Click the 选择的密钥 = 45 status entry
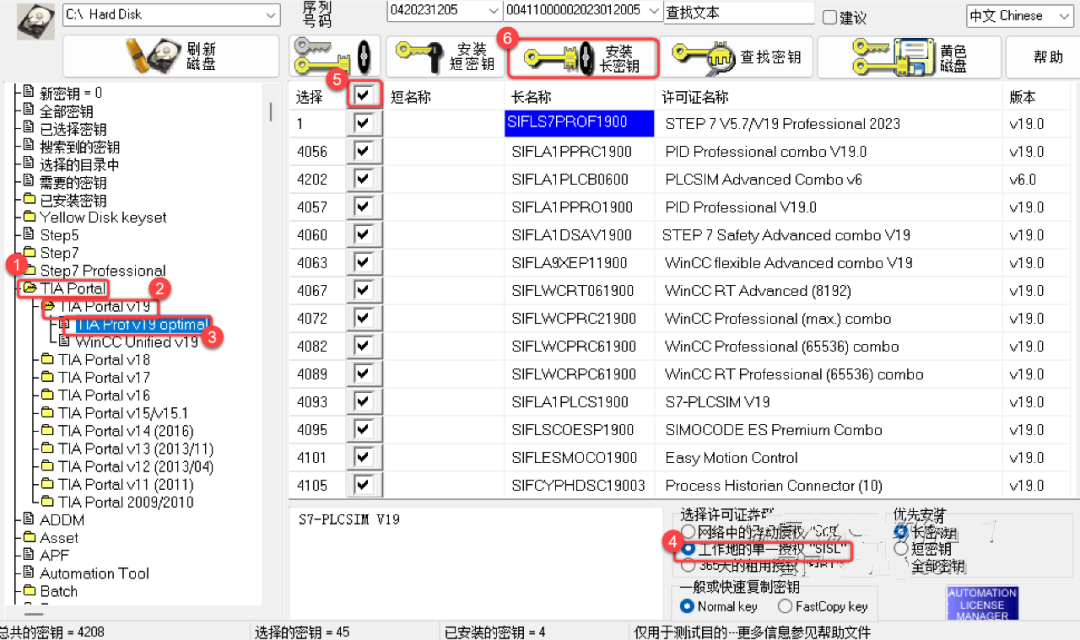Image resolution: width=1080 pixels, height=640 pixels. pyautogui.click(x=302, y=632)
